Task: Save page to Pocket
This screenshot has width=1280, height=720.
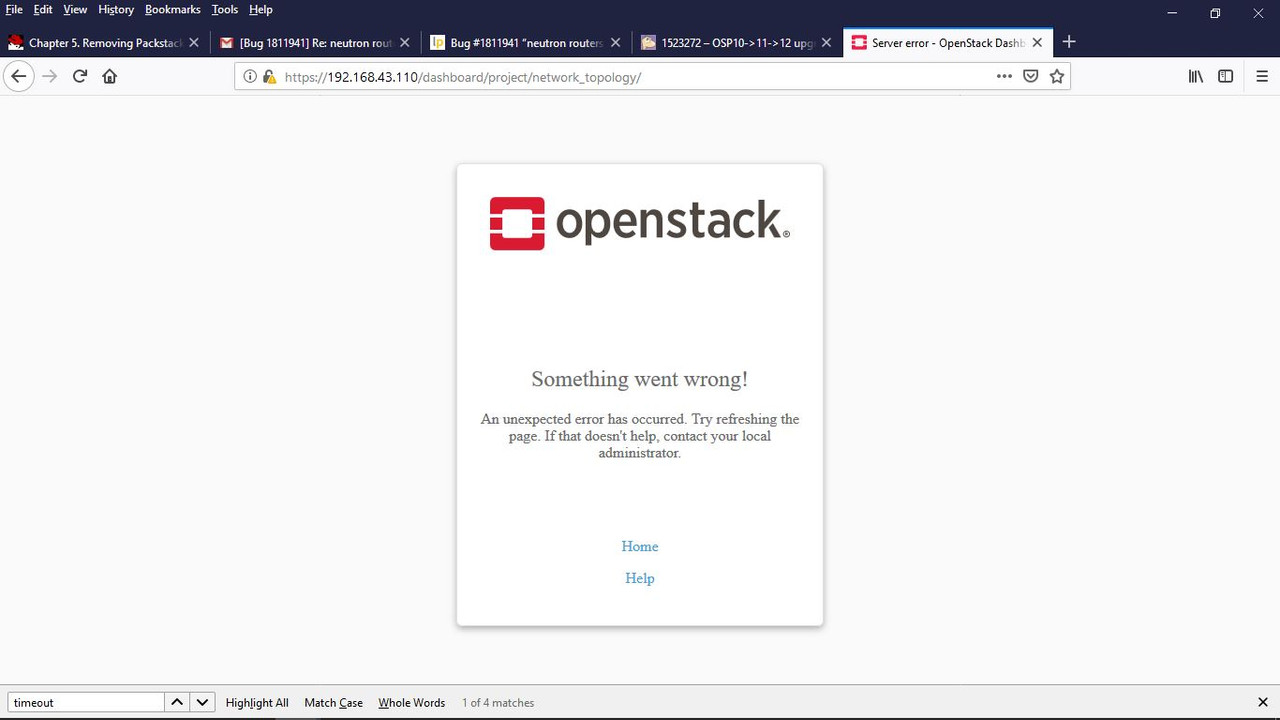Action: 1031,76
